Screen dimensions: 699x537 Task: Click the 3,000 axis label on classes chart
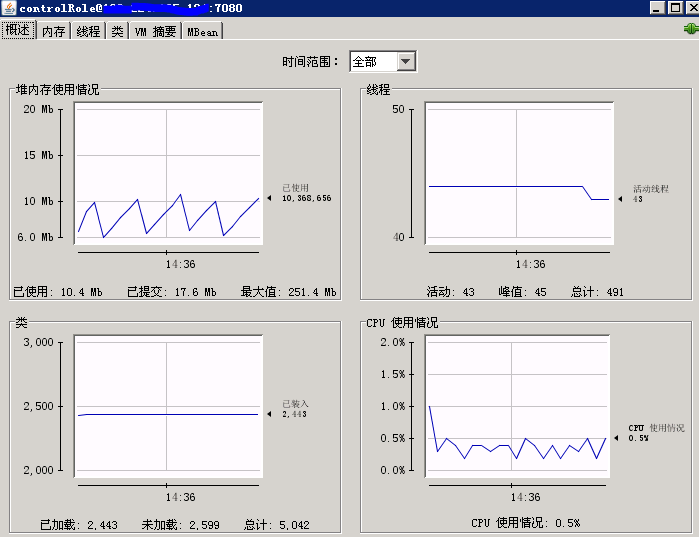(38, 342)
